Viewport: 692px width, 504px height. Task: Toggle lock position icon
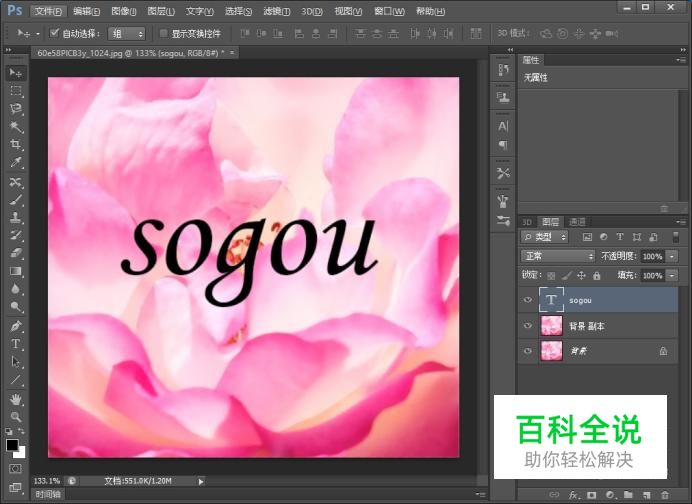(582, 276)
